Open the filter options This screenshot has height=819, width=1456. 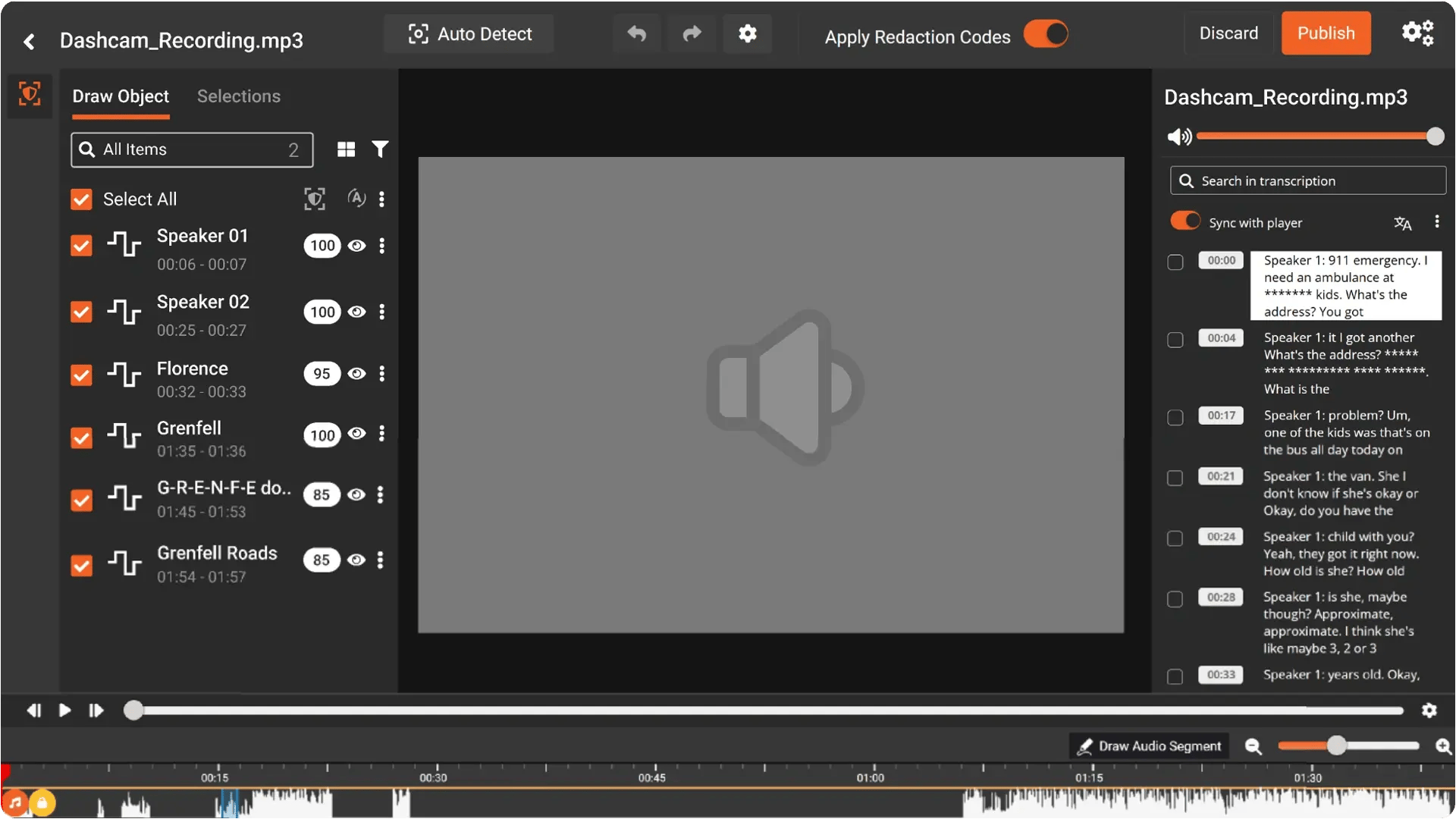[x=380, y=149]
